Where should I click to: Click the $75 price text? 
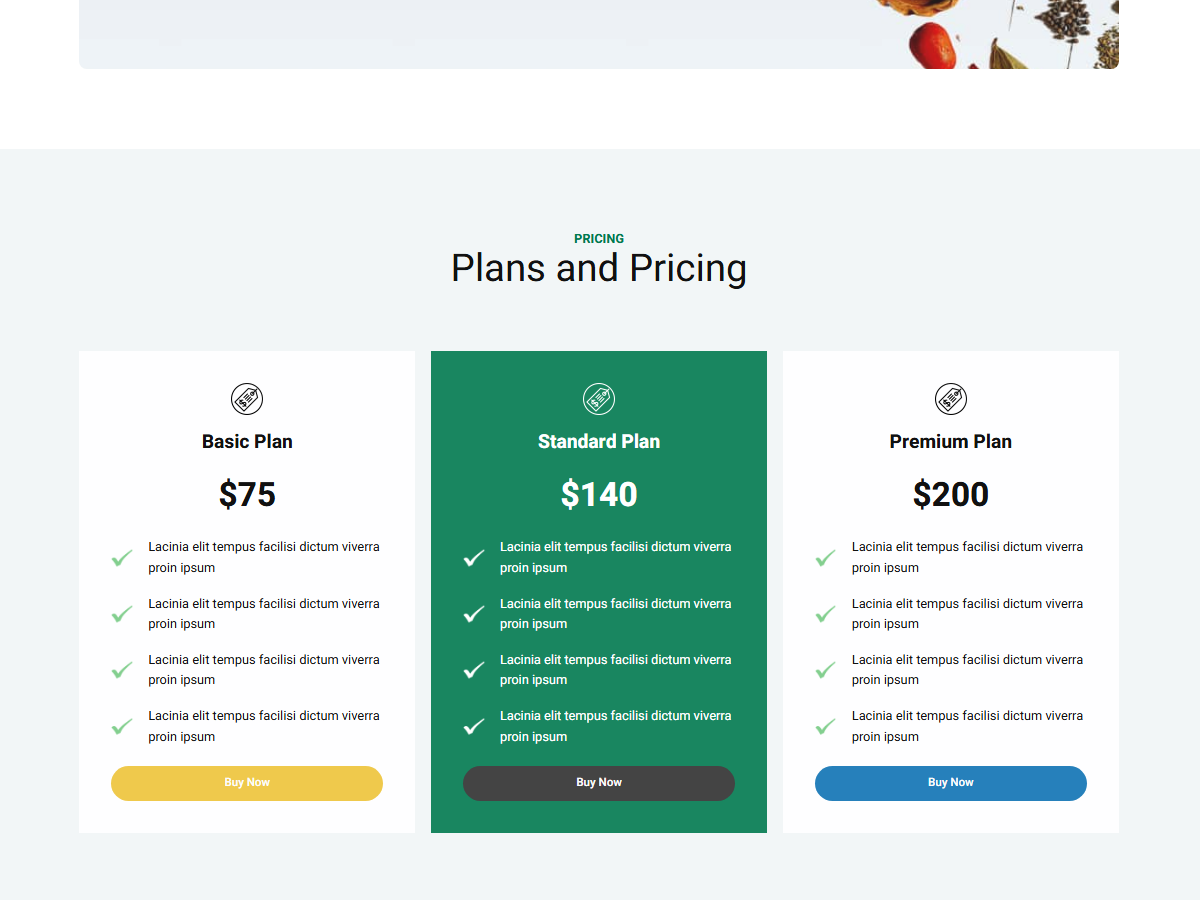pos(247,494)
